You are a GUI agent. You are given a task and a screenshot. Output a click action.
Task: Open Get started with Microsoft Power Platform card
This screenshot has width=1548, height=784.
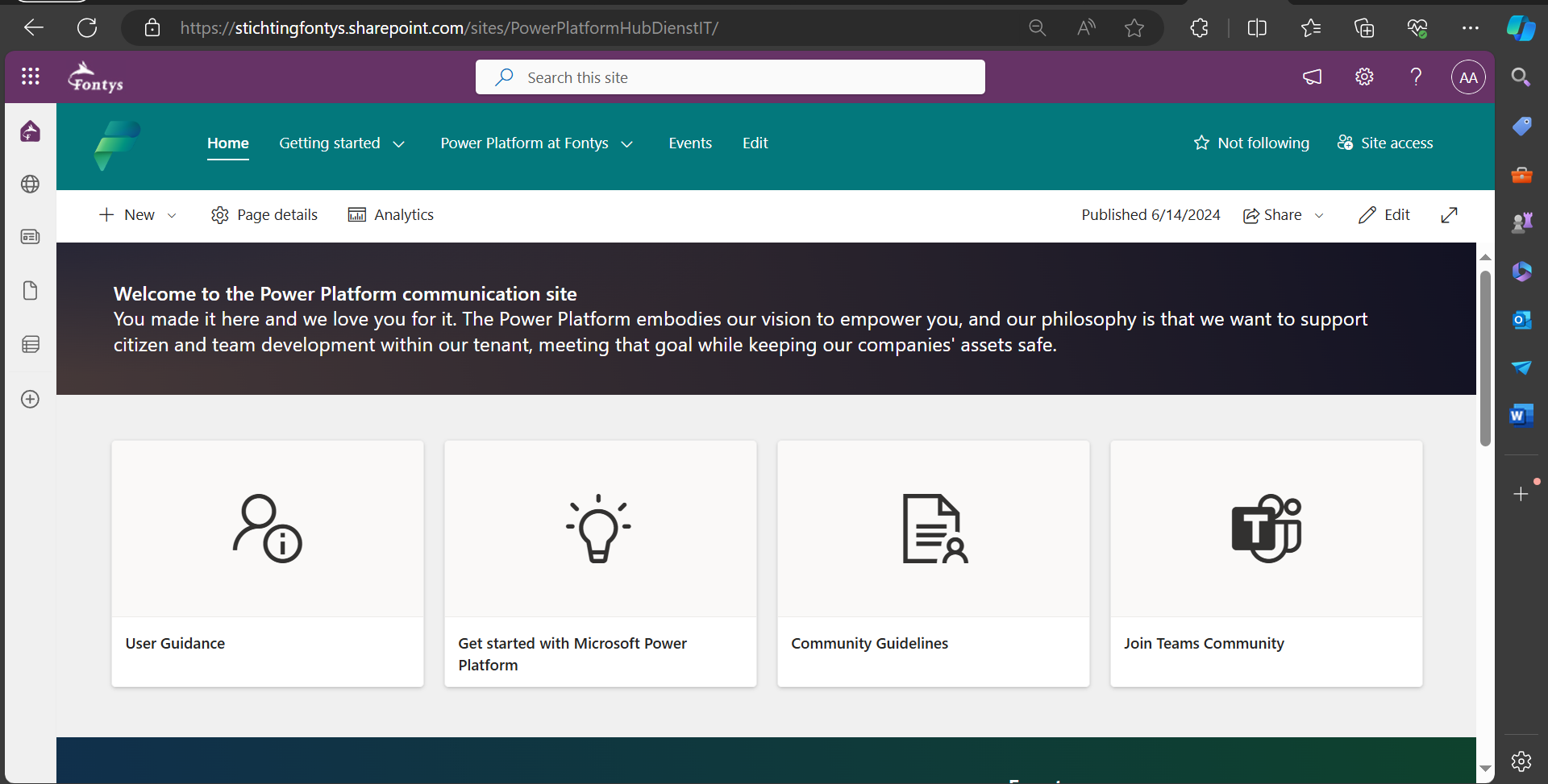[x=601, y=563]
